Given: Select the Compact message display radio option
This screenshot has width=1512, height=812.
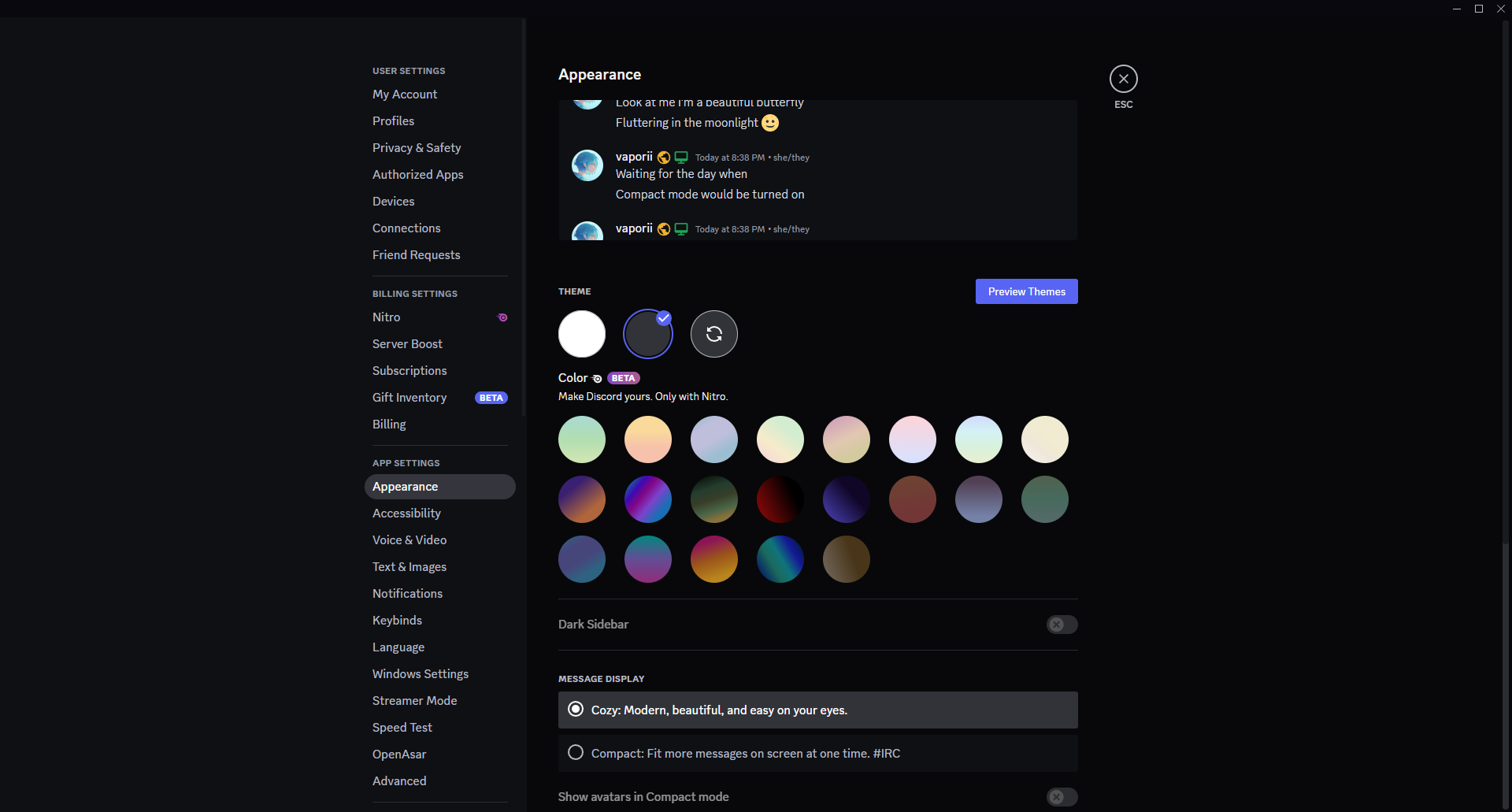Looking at the screenshot, I should 817,754.
